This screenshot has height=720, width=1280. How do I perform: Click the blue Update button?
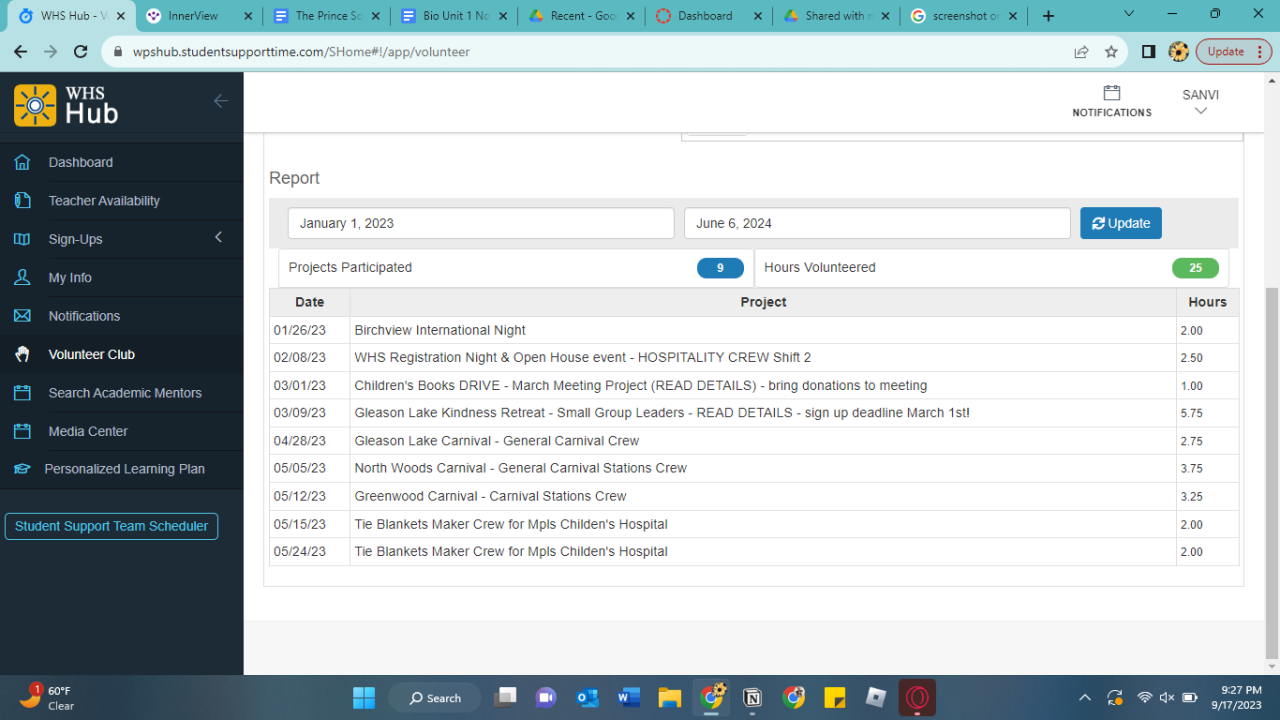click(1121, 223)
